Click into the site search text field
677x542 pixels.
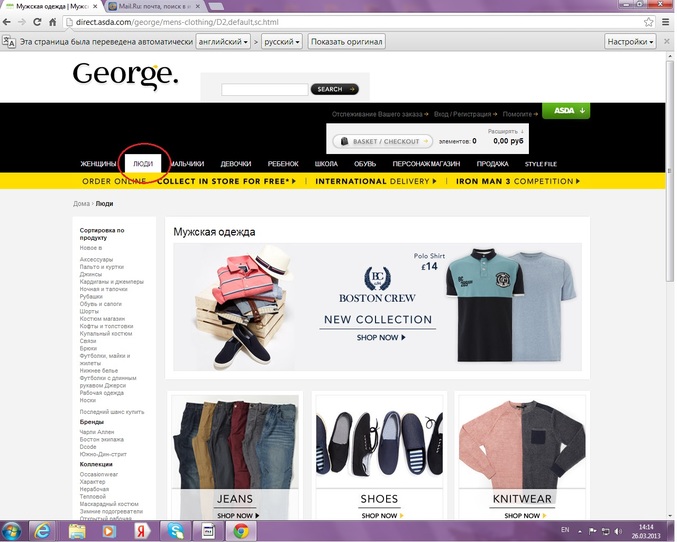point(264,89)
